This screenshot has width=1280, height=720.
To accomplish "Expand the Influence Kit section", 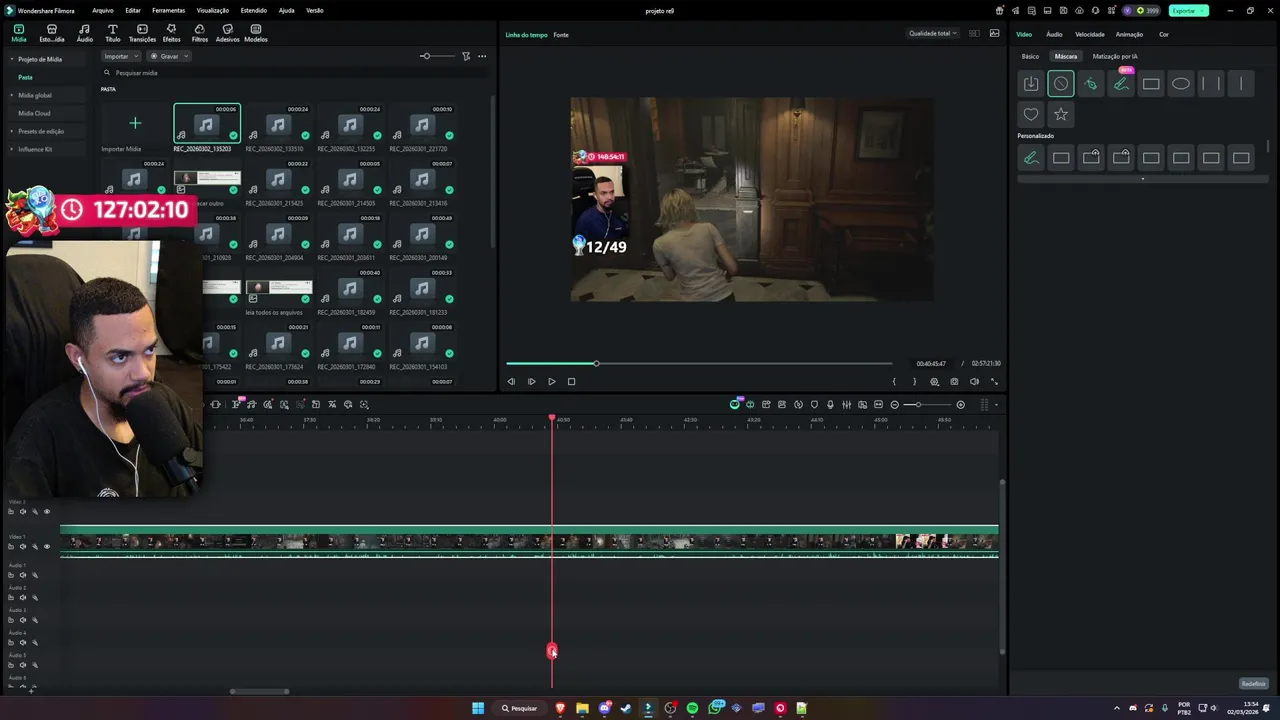I will tap(12, 149).
